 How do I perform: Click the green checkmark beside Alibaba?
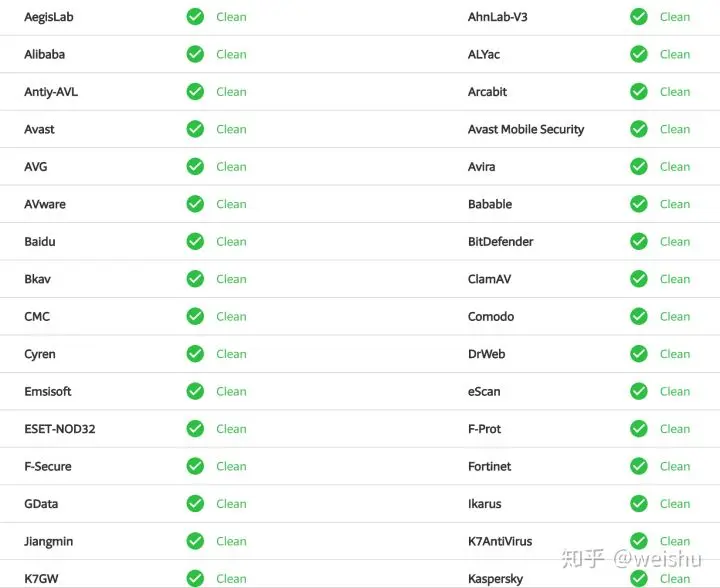point(195,54)
